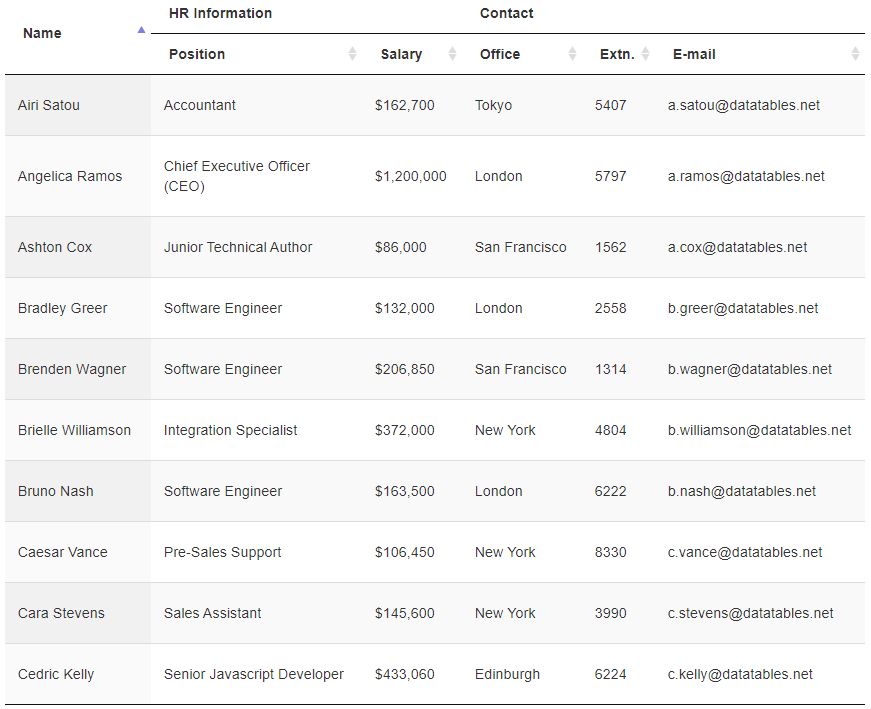Select the Office column header

tap(500, 54)
